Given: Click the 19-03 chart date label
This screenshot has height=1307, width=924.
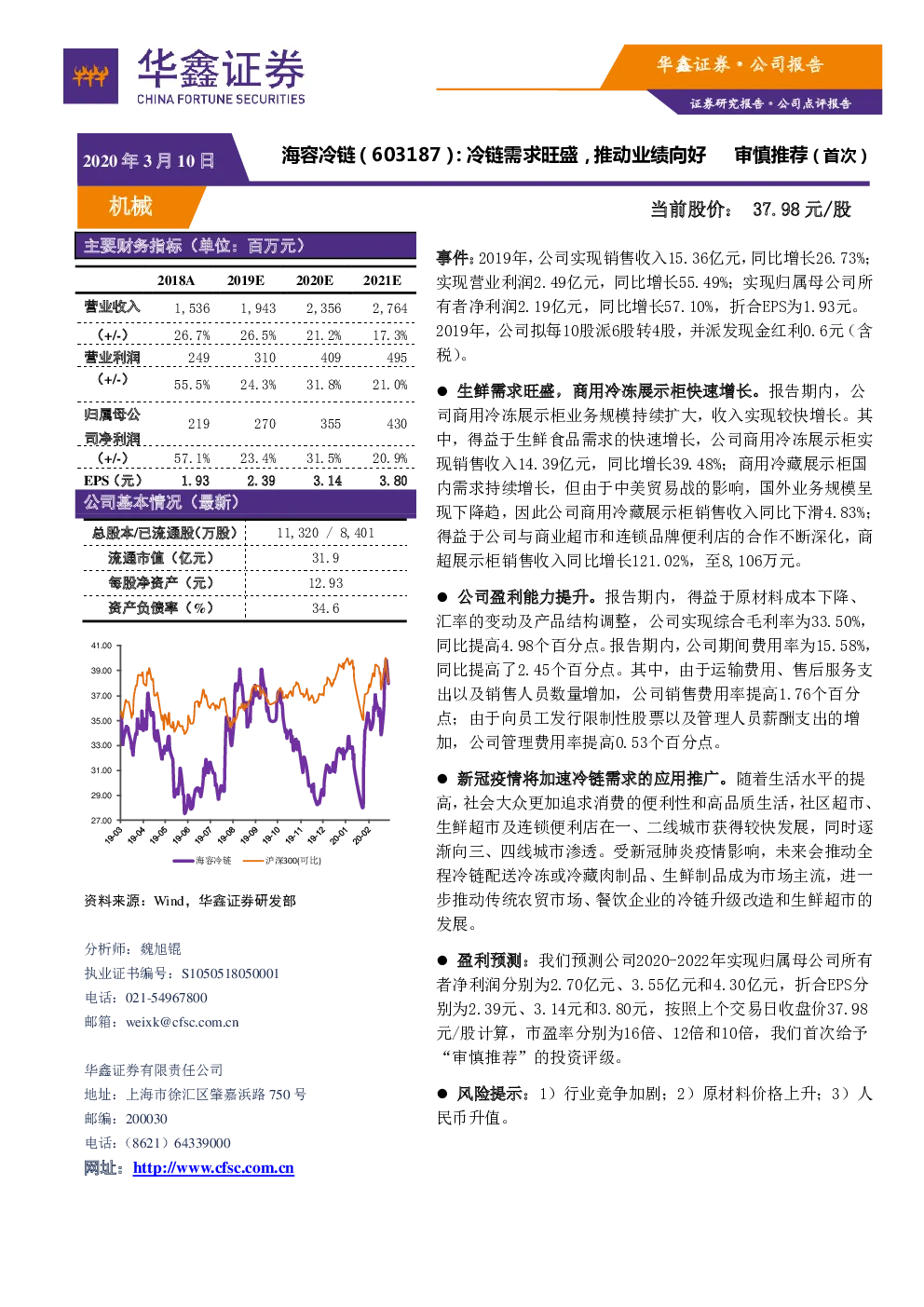Looking at the screenshot, I should (113, 836).
